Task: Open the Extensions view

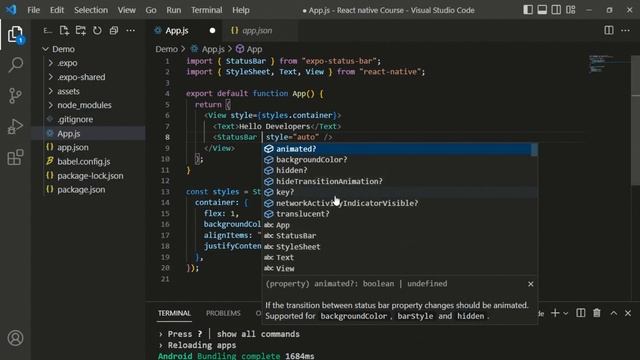Action: coord(16,158)
